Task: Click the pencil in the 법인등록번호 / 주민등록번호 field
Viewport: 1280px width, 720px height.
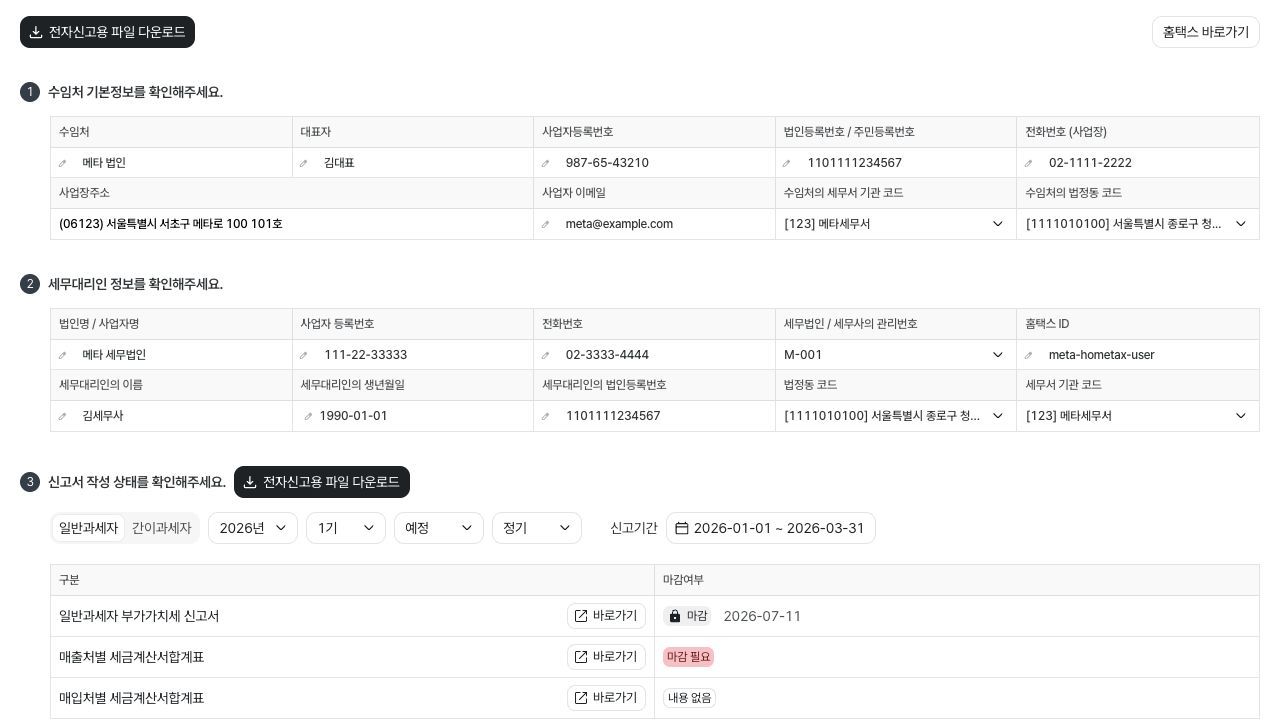Action: 788,163
